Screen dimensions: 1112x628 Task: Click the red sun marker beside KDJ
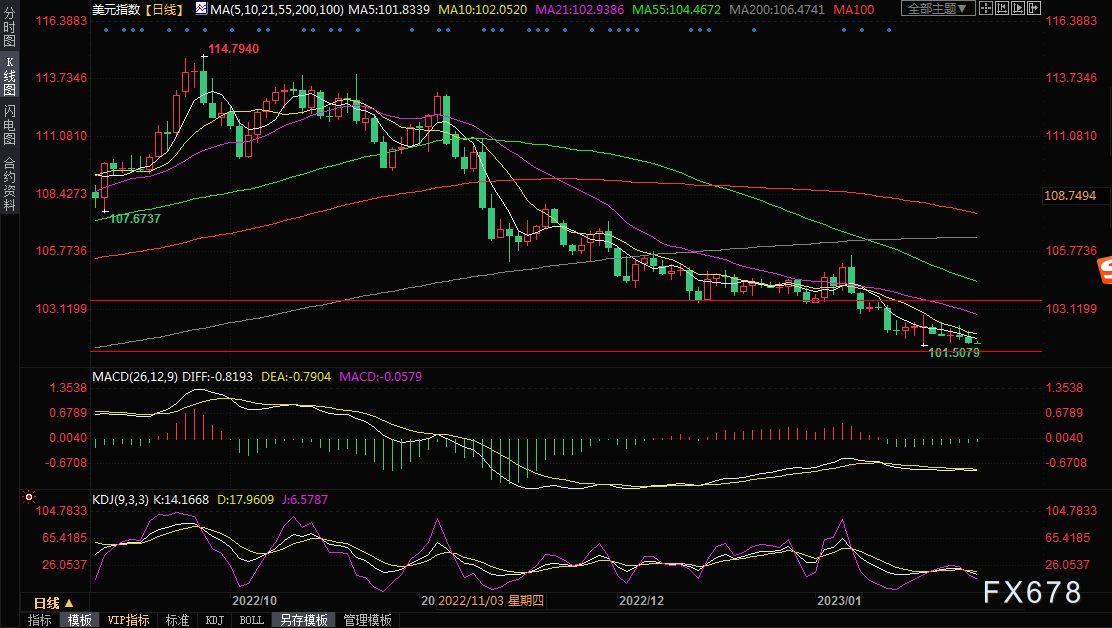tap(29, 497)
